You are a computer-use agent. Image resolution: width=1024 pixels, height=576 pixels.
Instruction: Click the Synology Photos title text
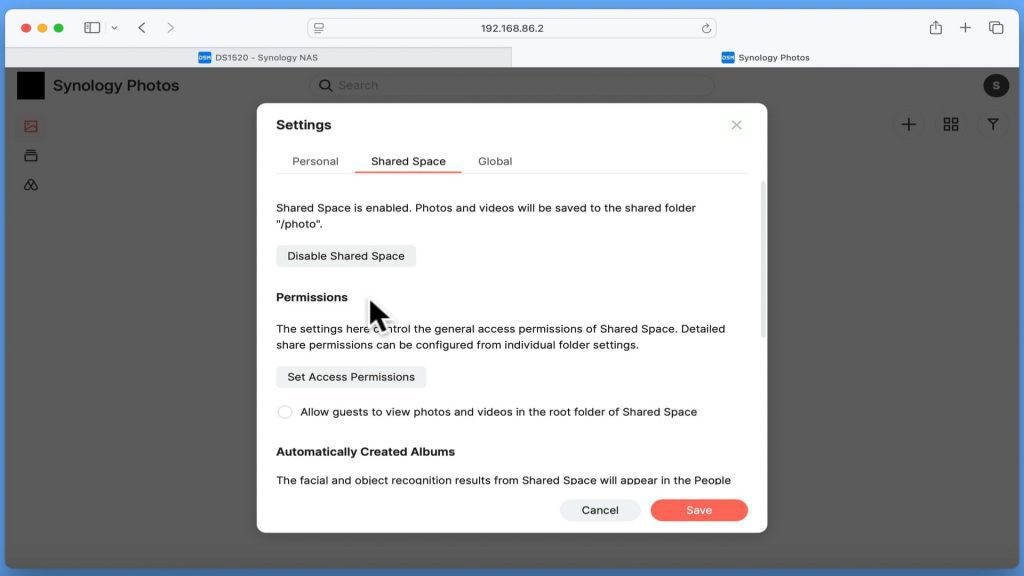tap(116, 86)
